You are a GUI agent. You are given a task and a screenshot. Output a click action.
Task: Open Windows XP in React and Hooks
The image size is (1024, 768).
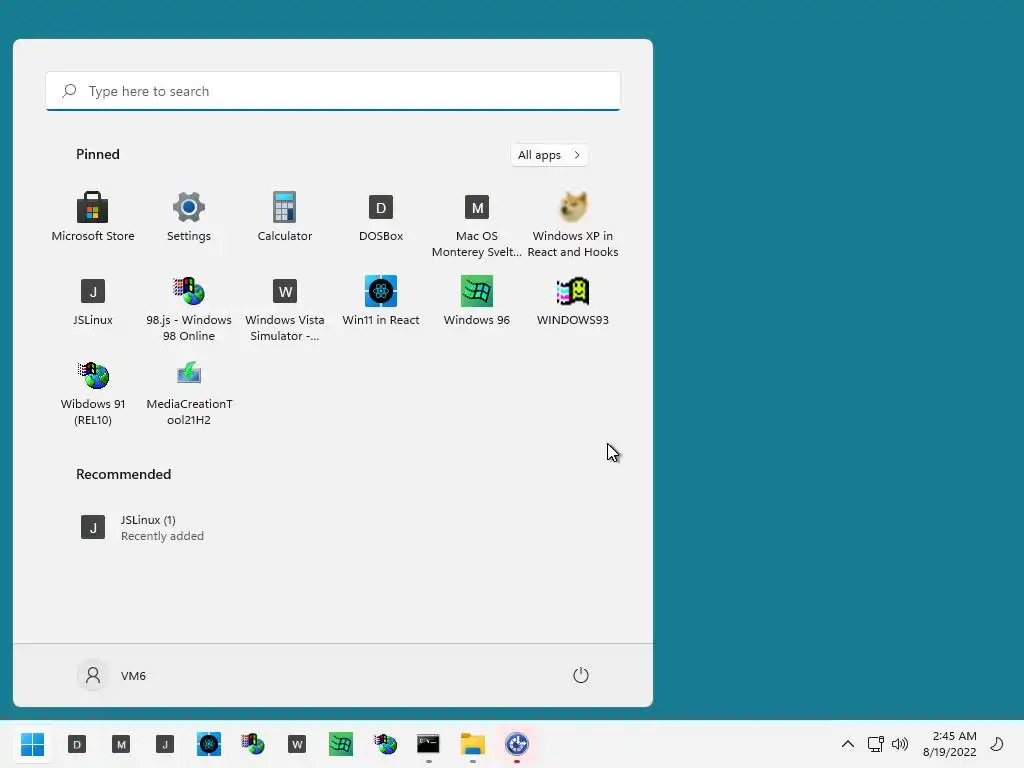[x=573, y=225]
